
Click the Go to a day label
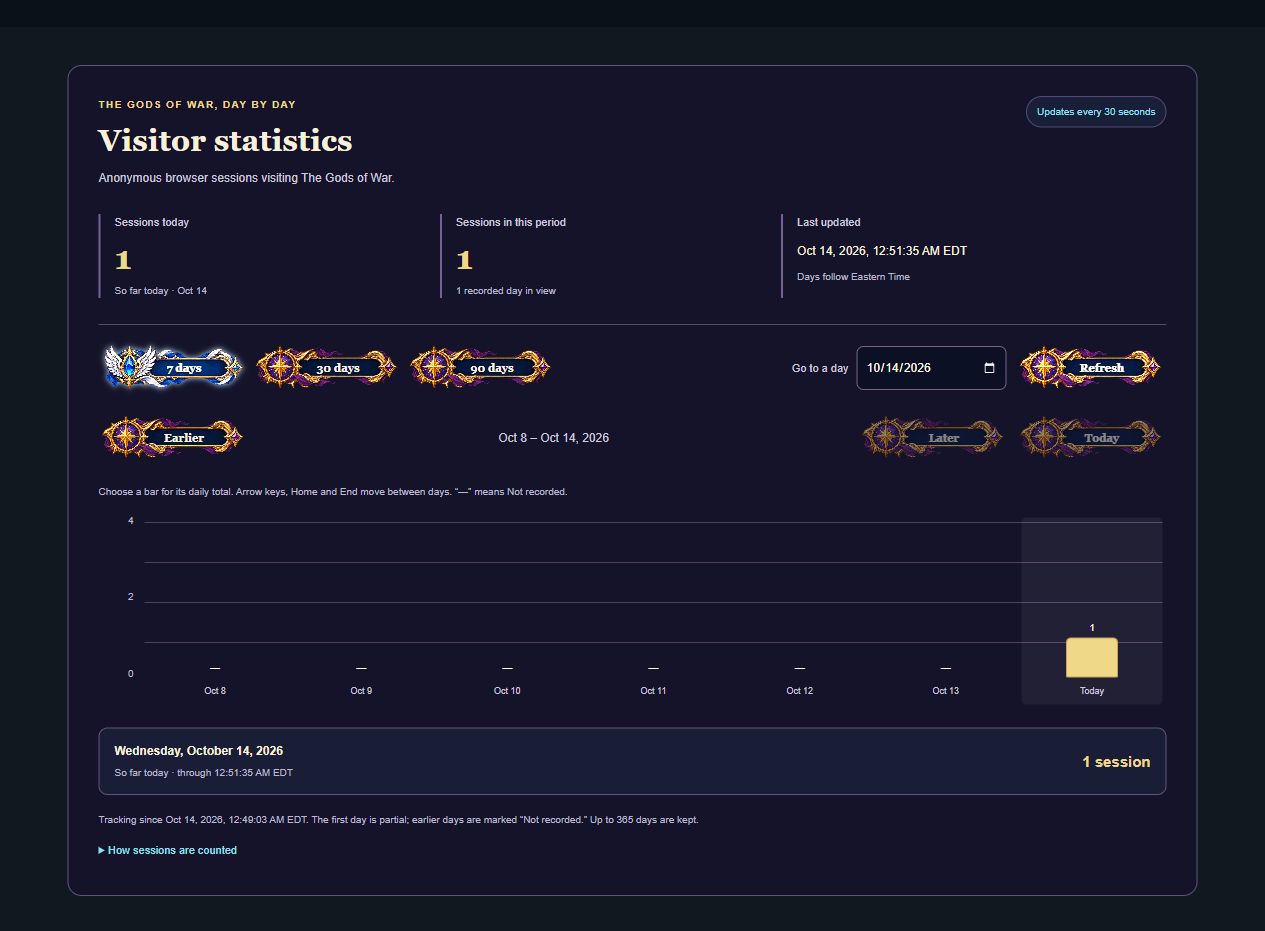pyautogui.click(x=820, y=368)
